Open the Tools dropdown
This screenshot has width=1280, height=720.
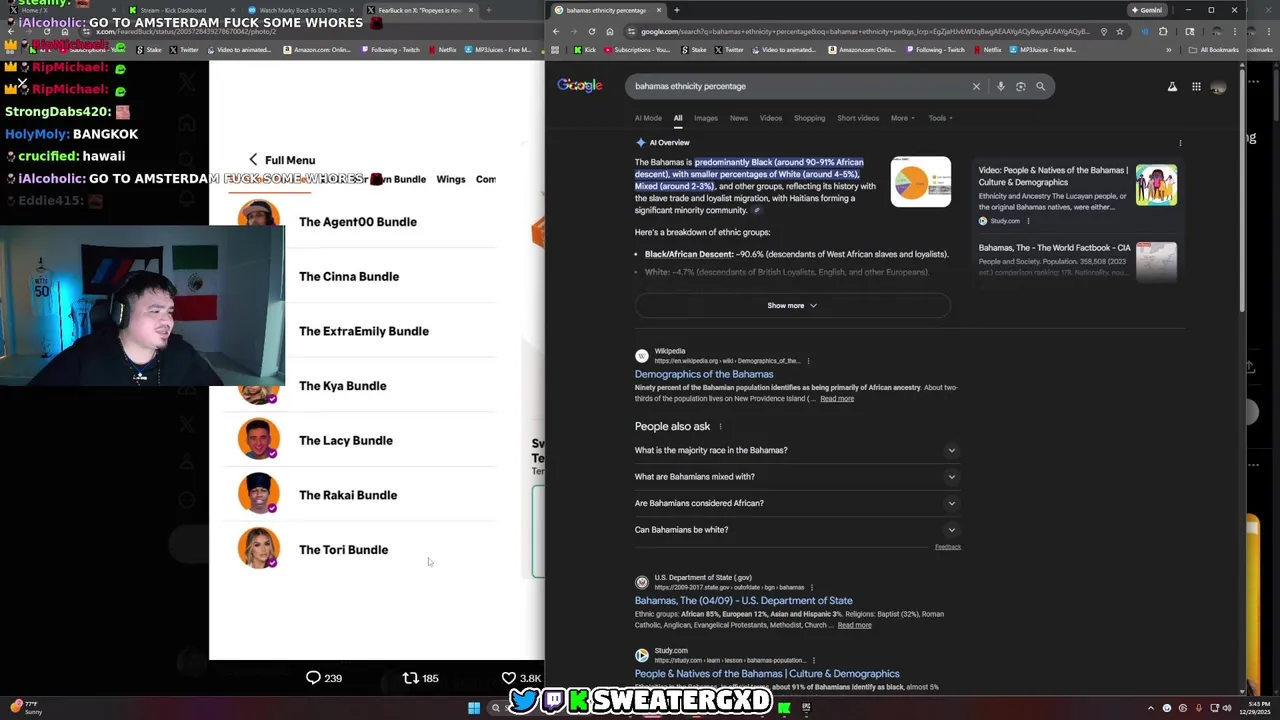pyautogui.click(x=940, y=118)
